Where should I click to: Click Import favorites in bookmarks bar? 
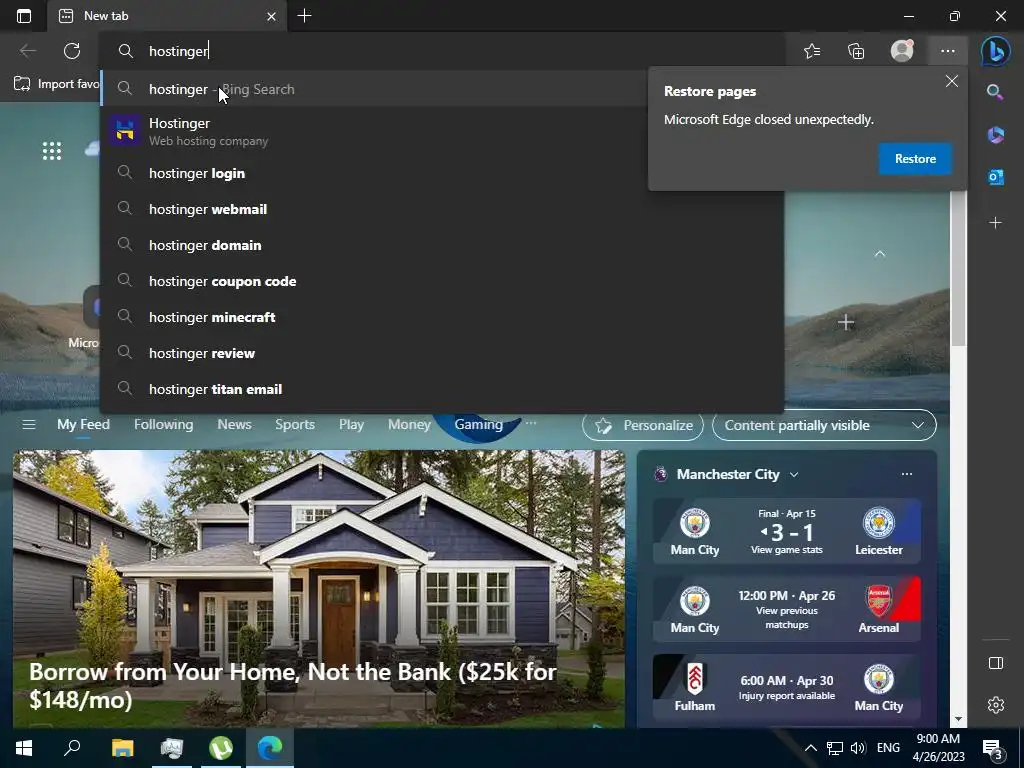click(x=56, y=84)
